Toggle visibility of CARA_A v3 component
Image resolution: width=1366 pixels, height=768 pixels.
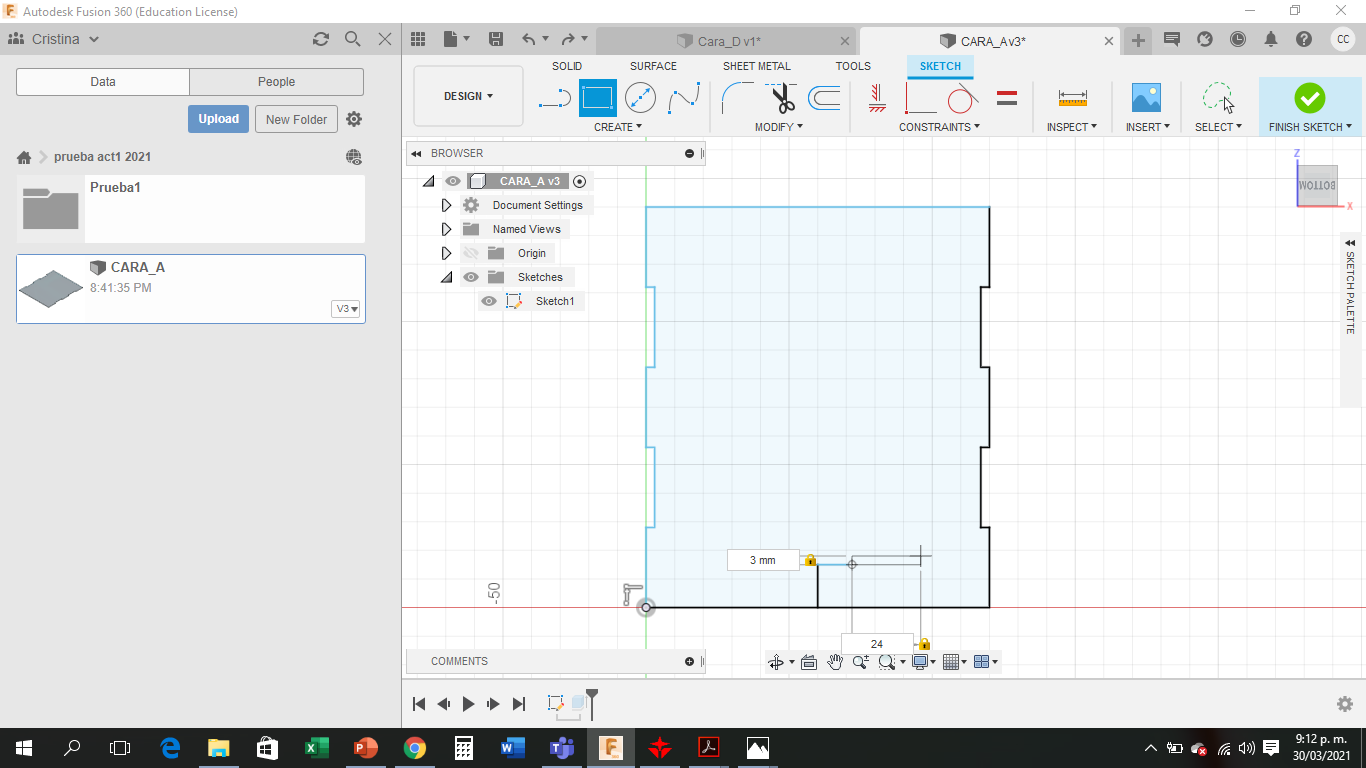pyautogui.click(x=453, y=181)
